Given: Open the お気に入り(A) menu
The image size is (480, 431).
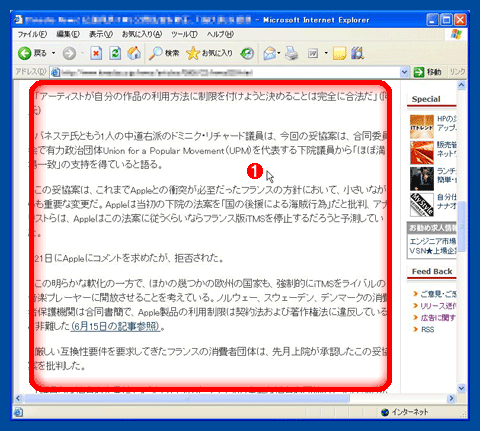Looking at the screenshot, I should 142,34.
